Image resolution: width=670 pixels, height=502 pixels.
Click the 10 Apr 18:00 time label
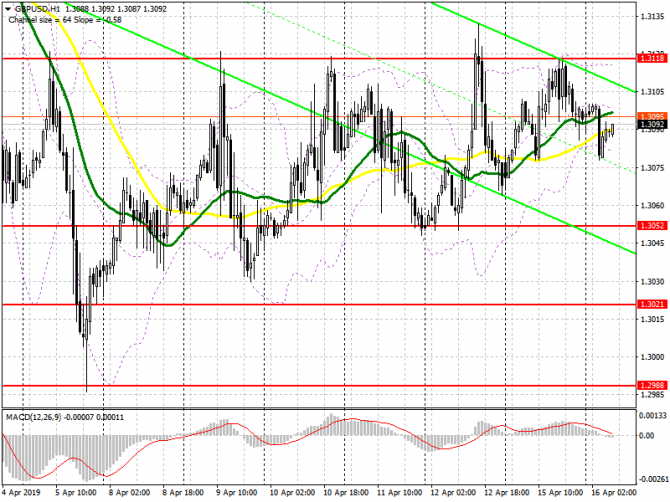346,493
